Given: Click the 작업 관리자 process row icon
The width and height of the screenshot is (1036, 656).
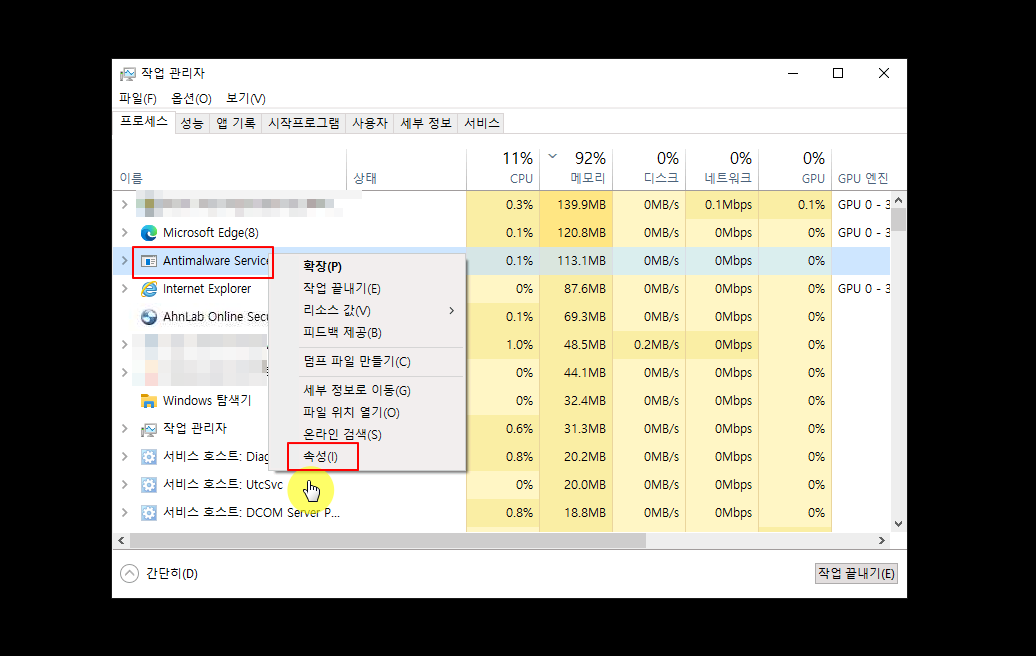Looking at the screenshot, I should [149, 429].
